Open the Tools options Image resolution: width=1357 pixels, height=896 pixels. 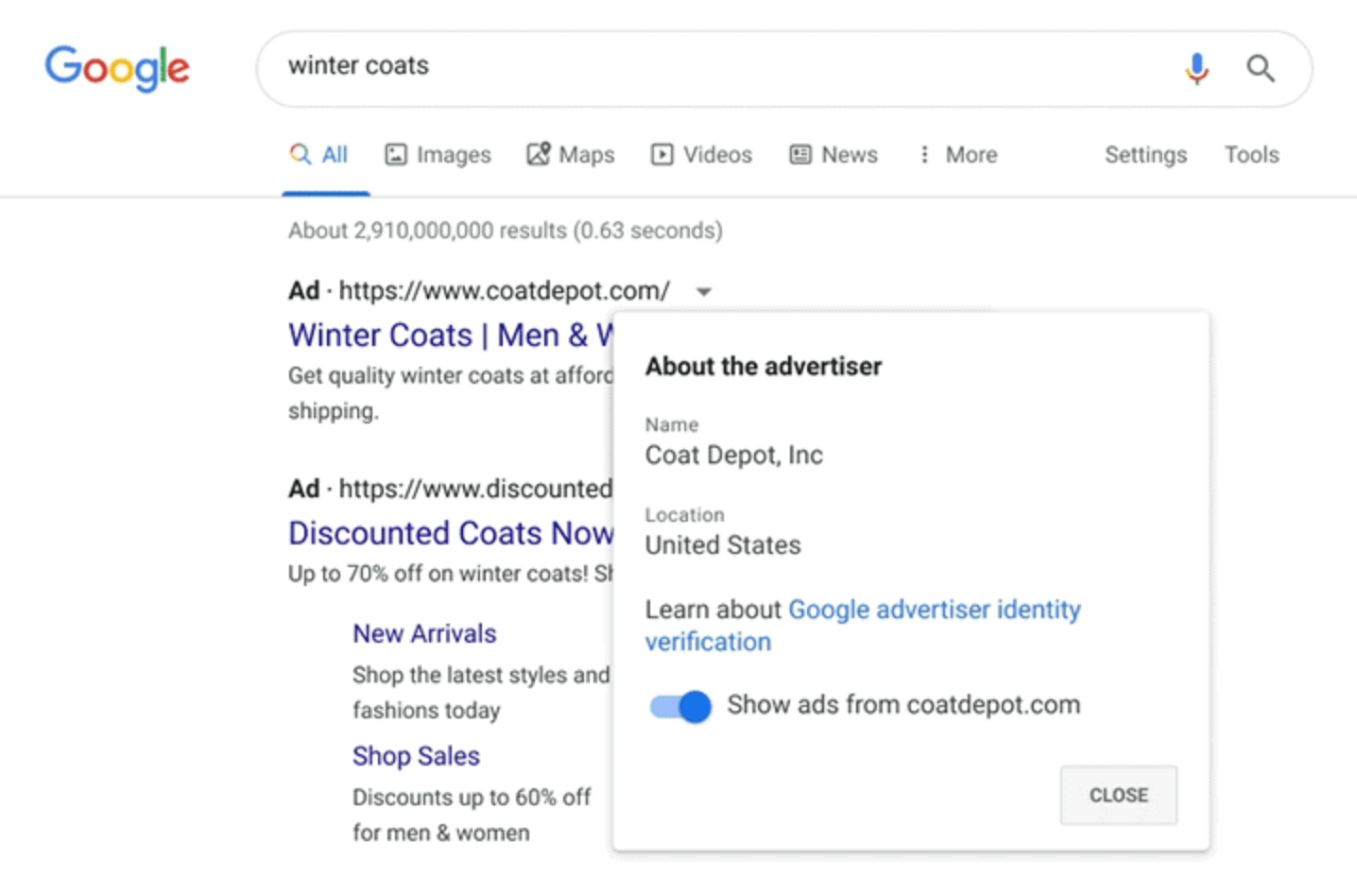[x=1251, y=154]
